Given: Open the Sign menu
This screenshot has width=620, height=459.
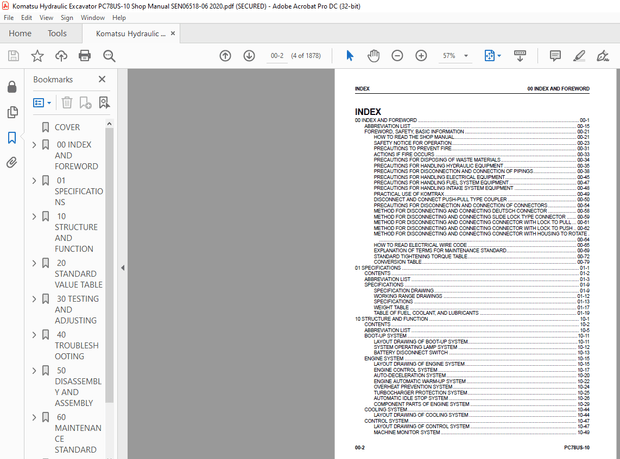Looking at the screenshot, I should 67,18.
